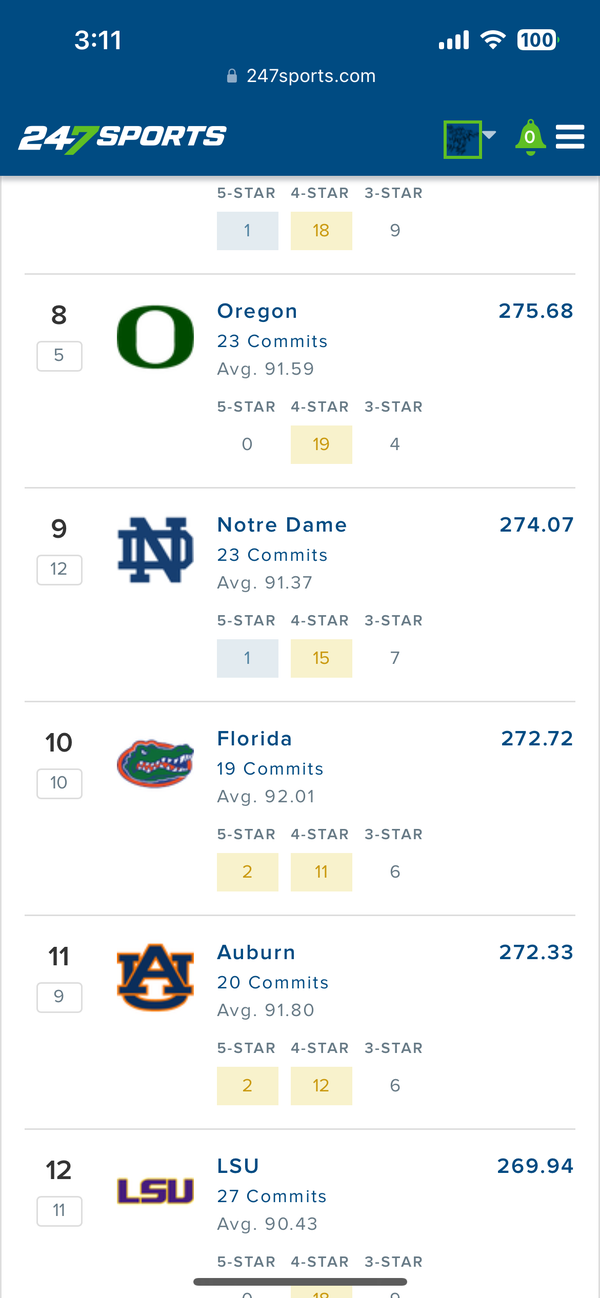
Task: Select Florida's 5-star count box
Action: click(x=247, y=872)
